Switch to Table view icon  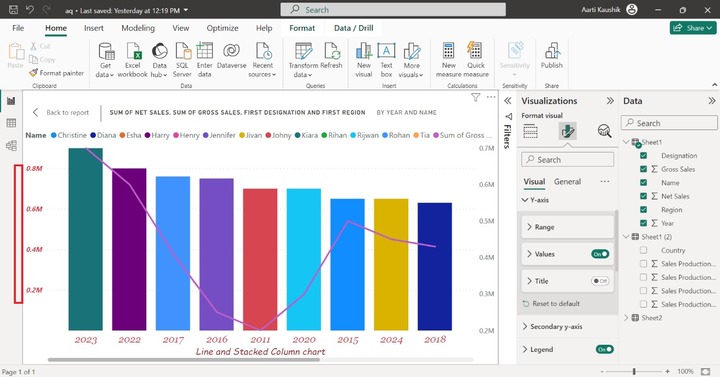(x=11, y=123)
